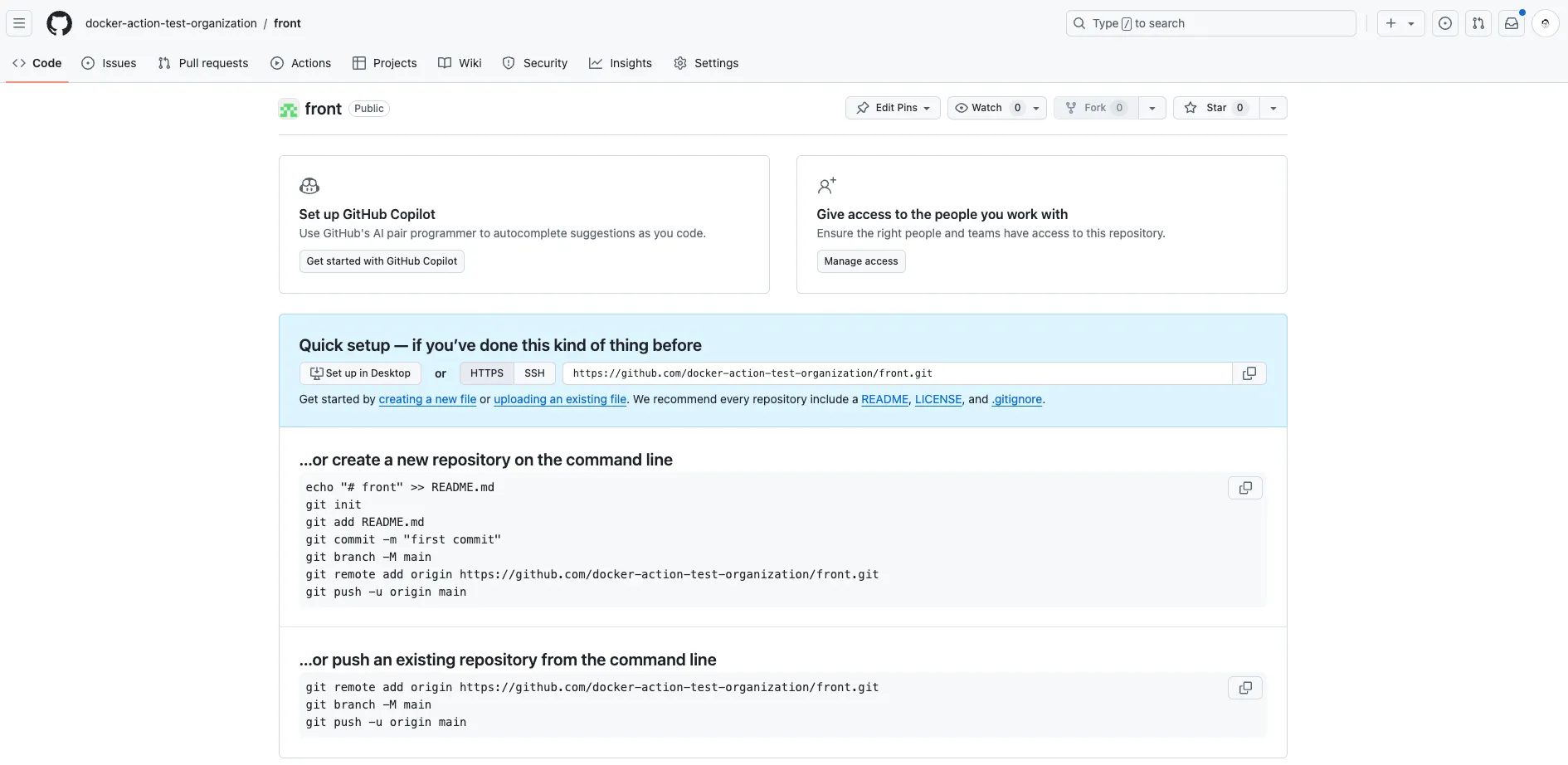Open the issues header icon
The width and height of the screenshot is (1568, 765).
1445,23
